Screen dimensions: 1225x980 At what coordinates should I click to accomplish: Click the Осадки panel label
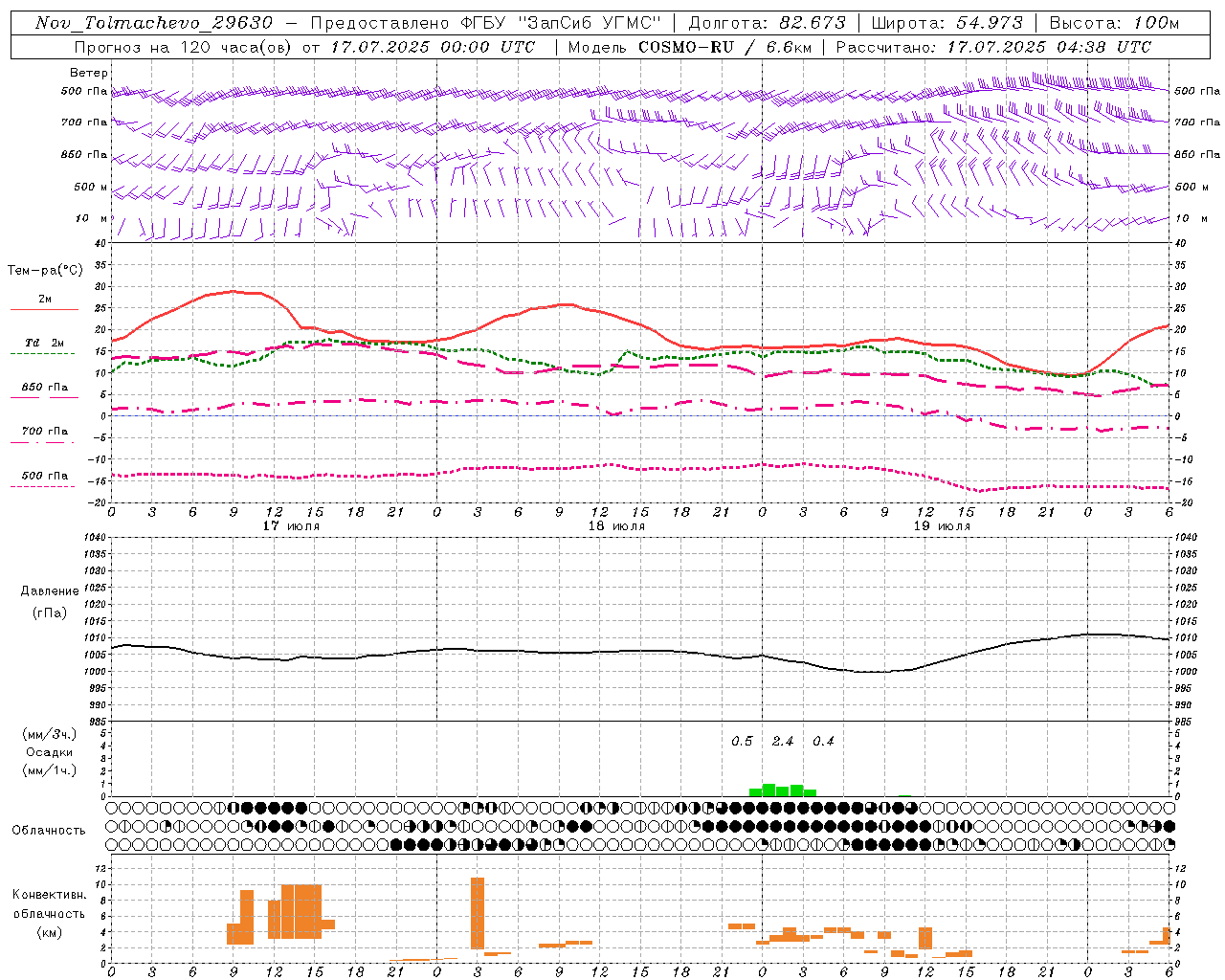[50, 752]
